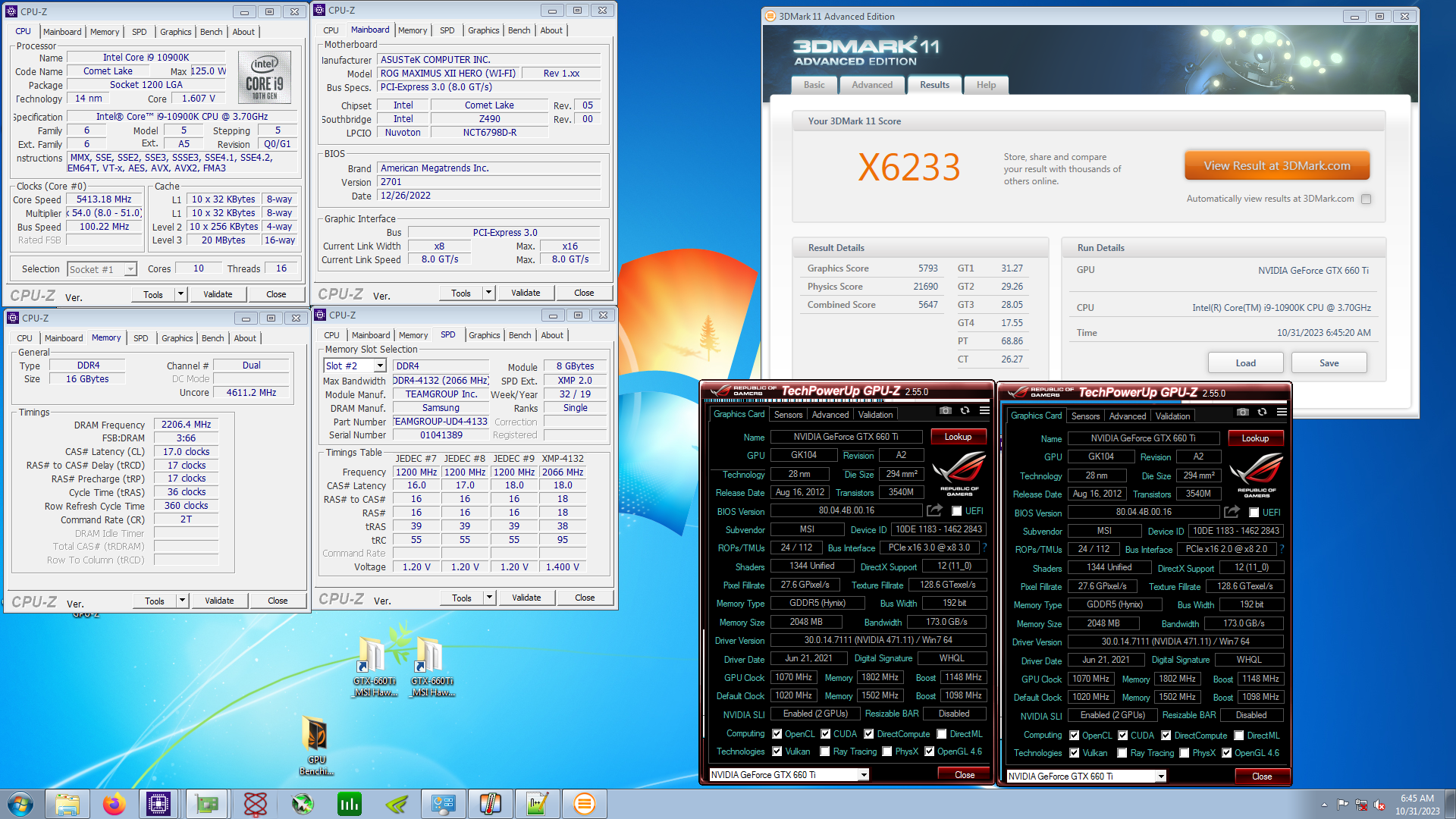Click the purple CPU-Z chip taskbar icon
The image size is (1456, 819).
158,804
